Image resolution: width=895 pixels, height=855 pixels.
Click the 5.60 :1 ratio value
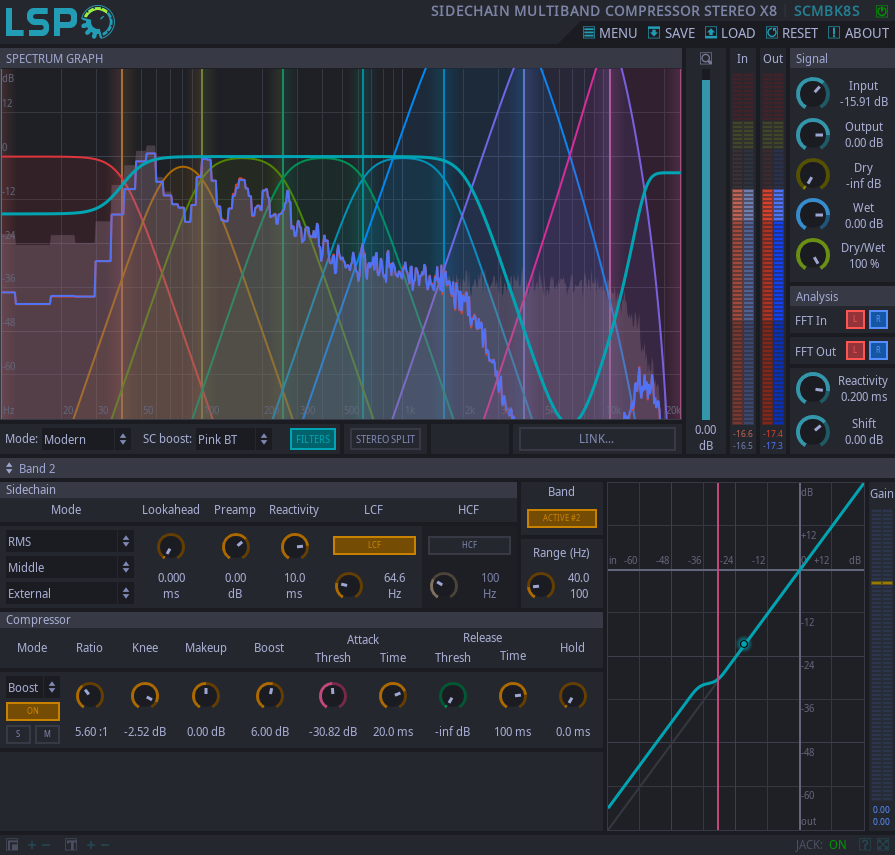91,732
